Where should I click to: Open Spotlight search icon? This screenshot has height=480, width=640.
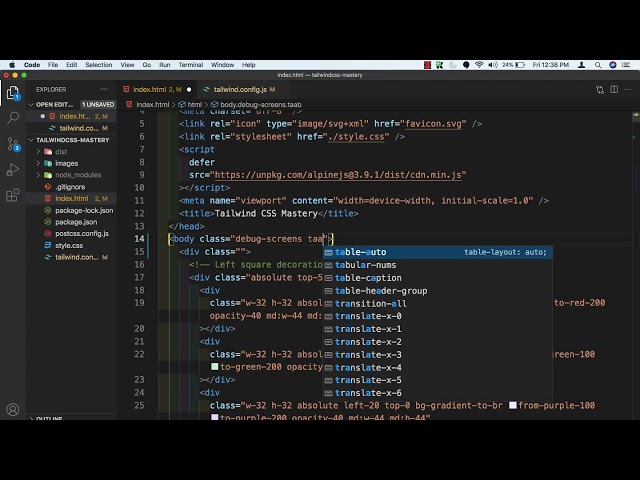tap(598, 65)
